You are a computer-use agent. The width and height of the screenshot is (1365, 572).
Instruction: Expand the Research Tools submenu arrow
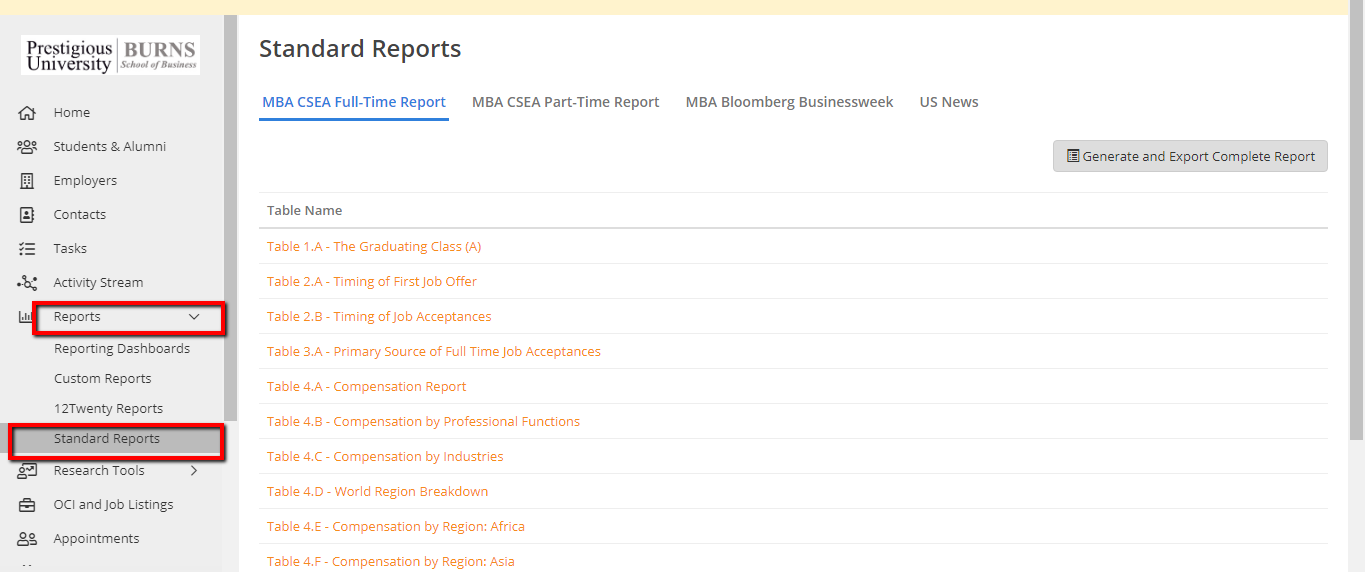point(194,471)
